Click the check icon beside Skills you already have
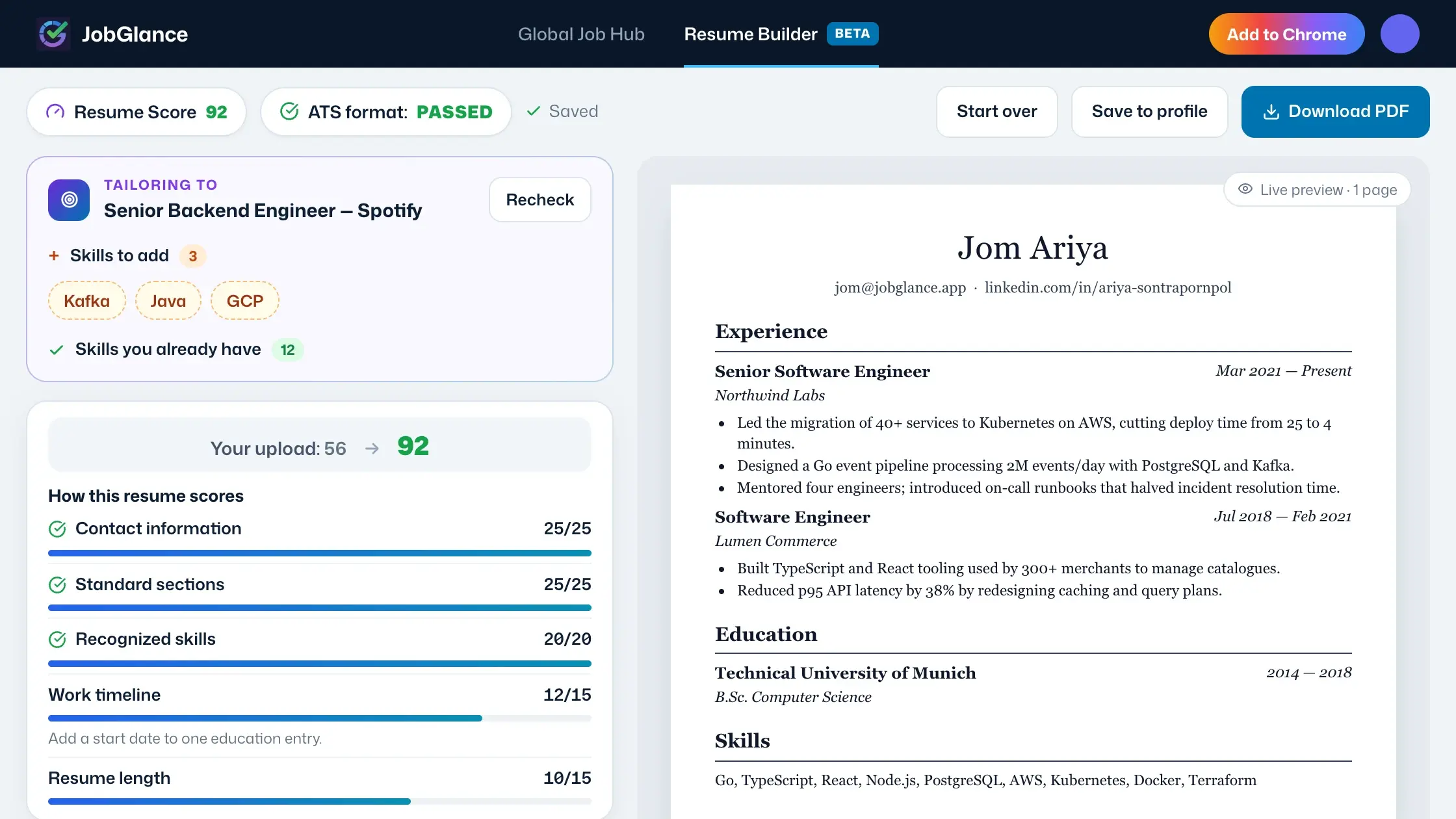This screenshot has height=819, width=1456. coord(57,350)
